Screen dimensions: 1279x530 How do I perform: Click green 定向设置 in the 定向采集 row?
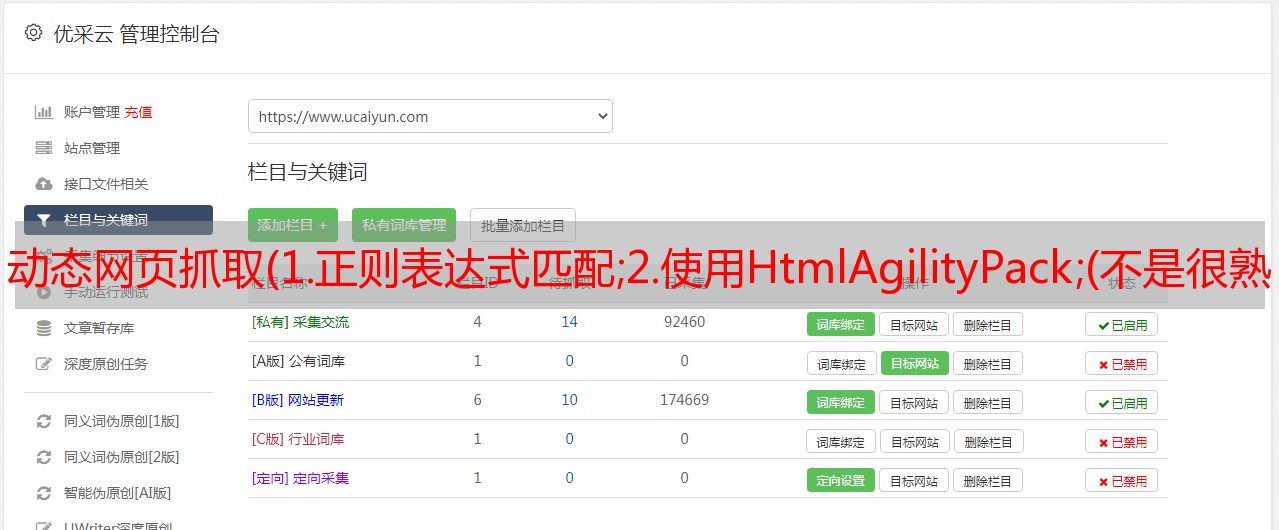[x=841, y=480]
